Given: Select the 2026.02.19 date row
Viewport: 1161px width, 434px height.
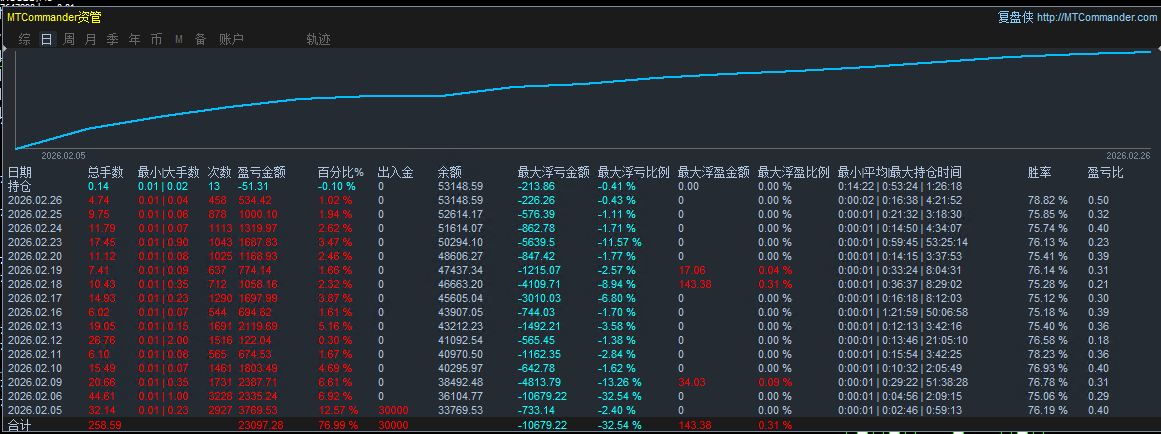Looking at the screenshot, I should (35, 270).
